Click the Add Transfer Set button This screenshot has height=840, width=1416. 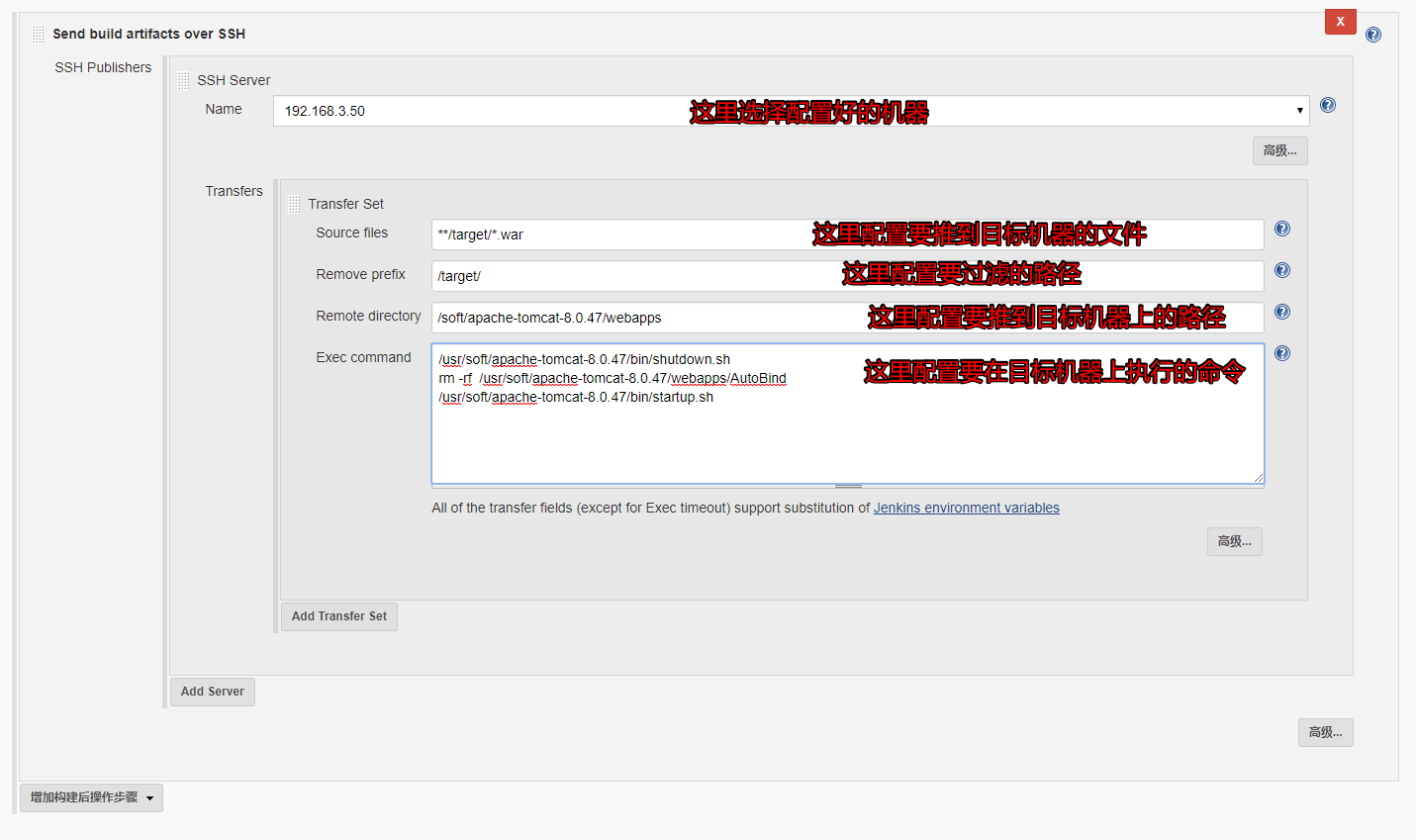tap(339, 616)
